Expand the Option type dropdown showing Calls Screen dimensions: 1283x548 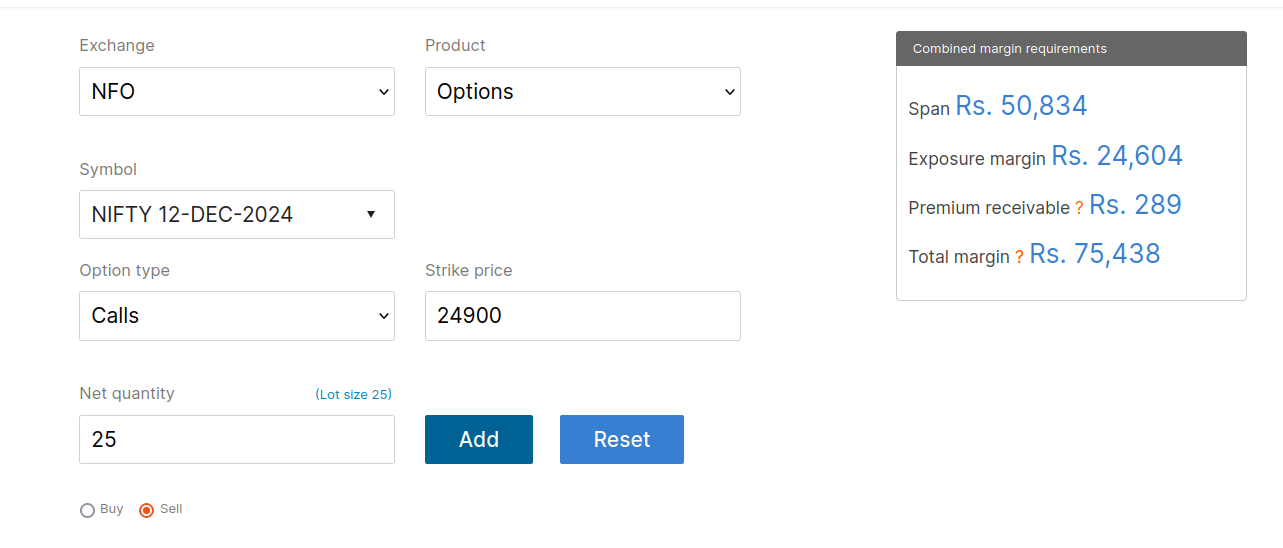[237, 316]
